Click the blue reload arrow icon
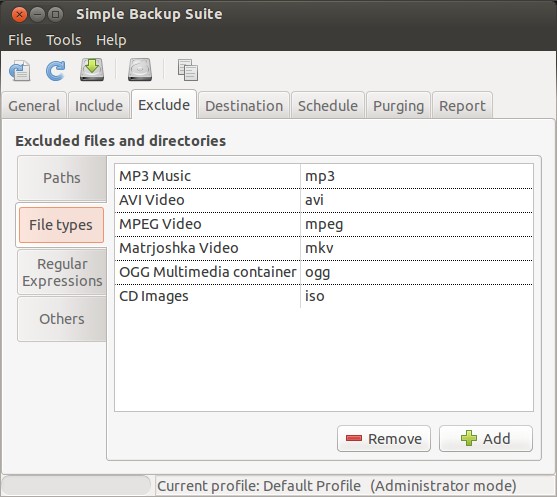Screen dimensions: 557x497 tap(56, 70)
